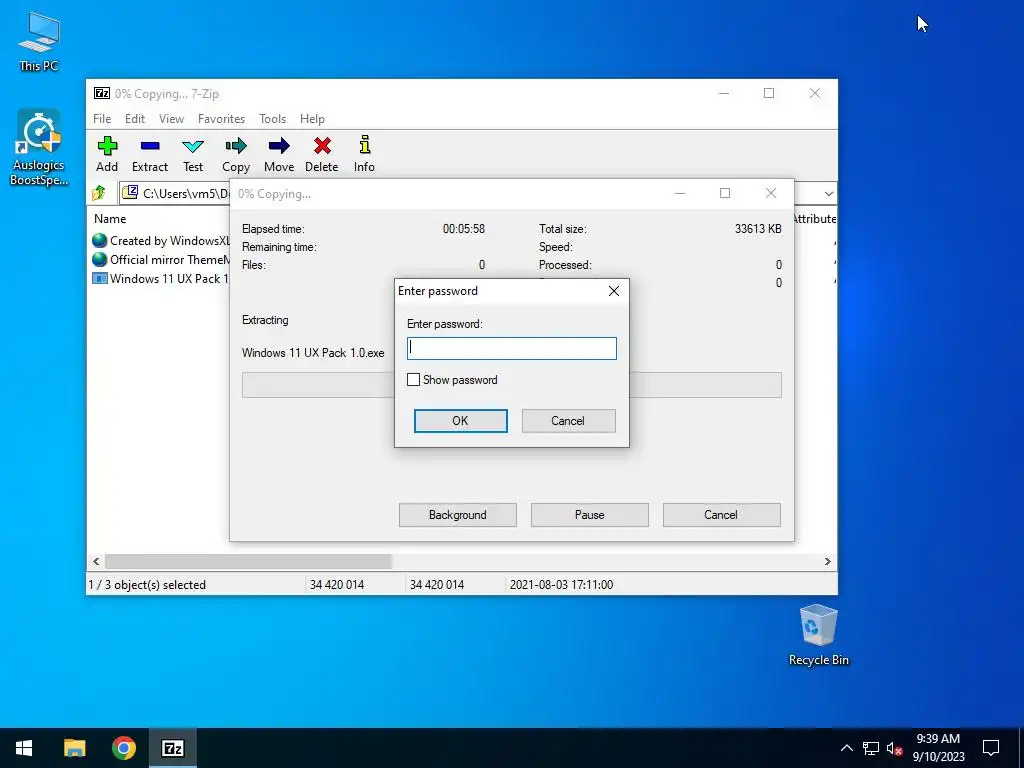This screenshot has width=1024, height=768.
Task: Expand the address bar path dropdown
Action: [828, 193]
